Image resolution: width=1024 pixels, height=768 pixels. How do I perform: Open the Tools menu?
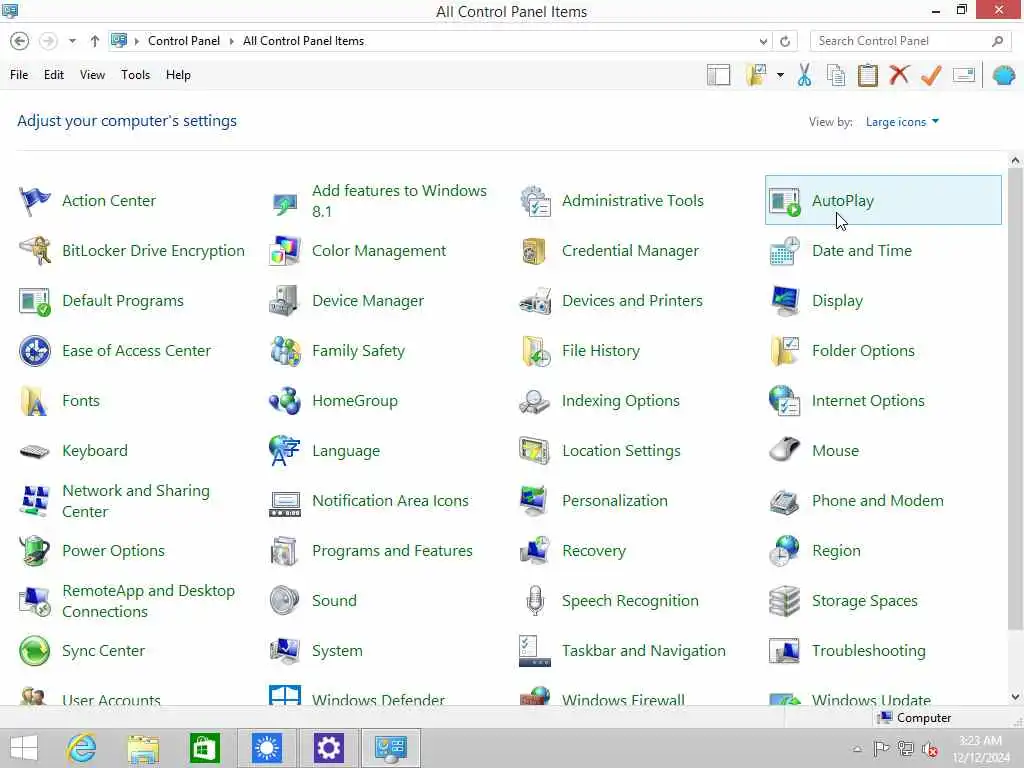click(x=135, y=75)
